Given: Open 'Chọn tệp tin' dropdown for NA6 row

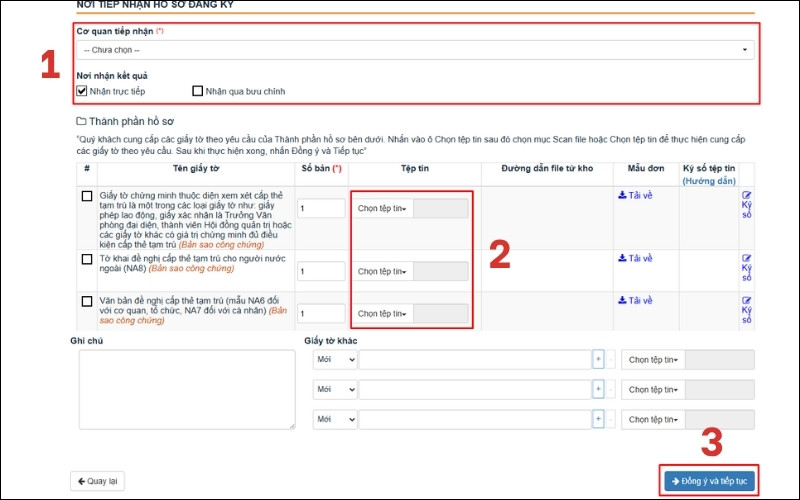Looking at the screenshot, I should pos(381,313).
